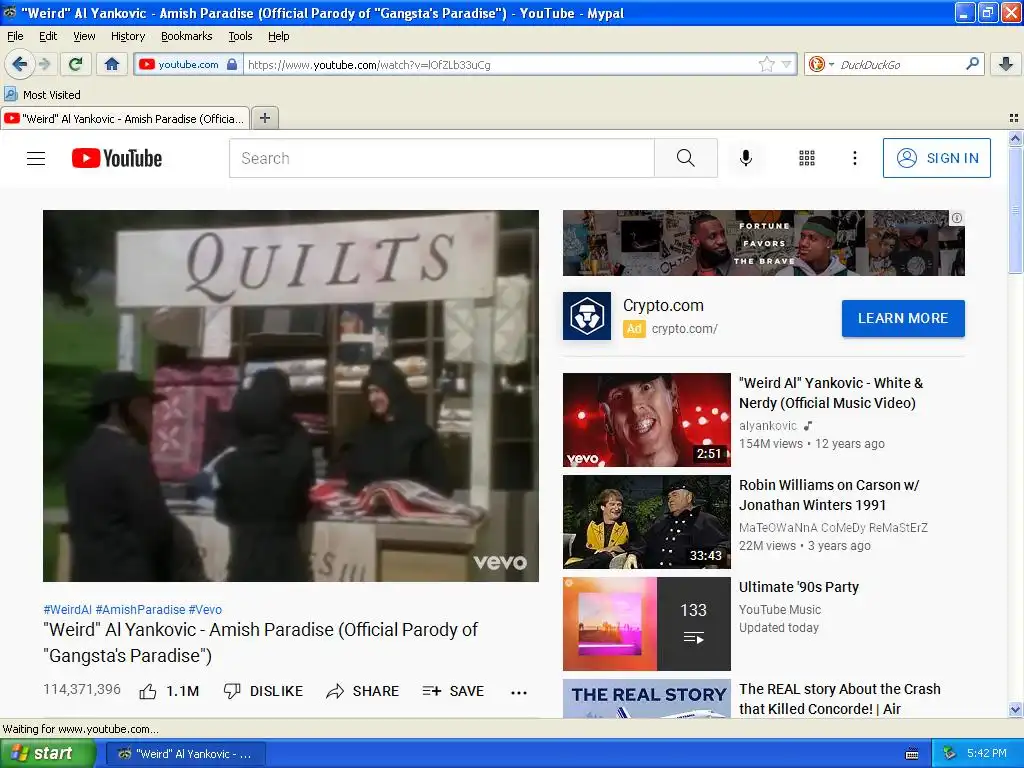Open the History menu
This screenshot has width=1024, height=768.
127,36
